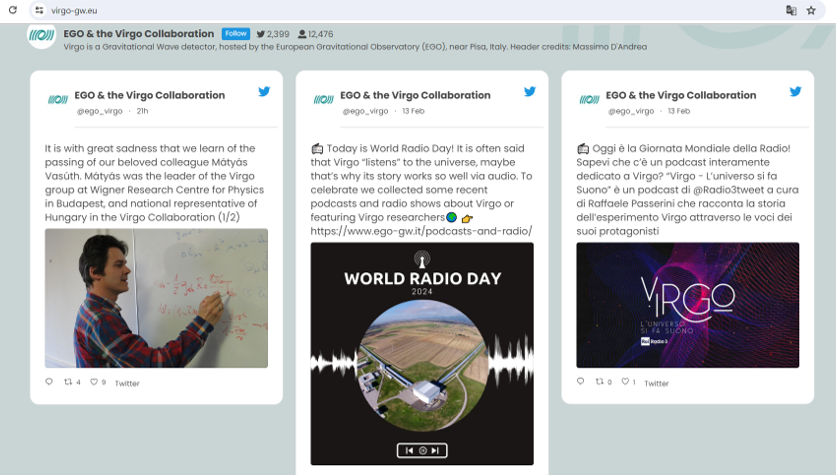Click 13 Feb date on World Radio Day tweet
836x475 pixels.
(x=413, y=111)
